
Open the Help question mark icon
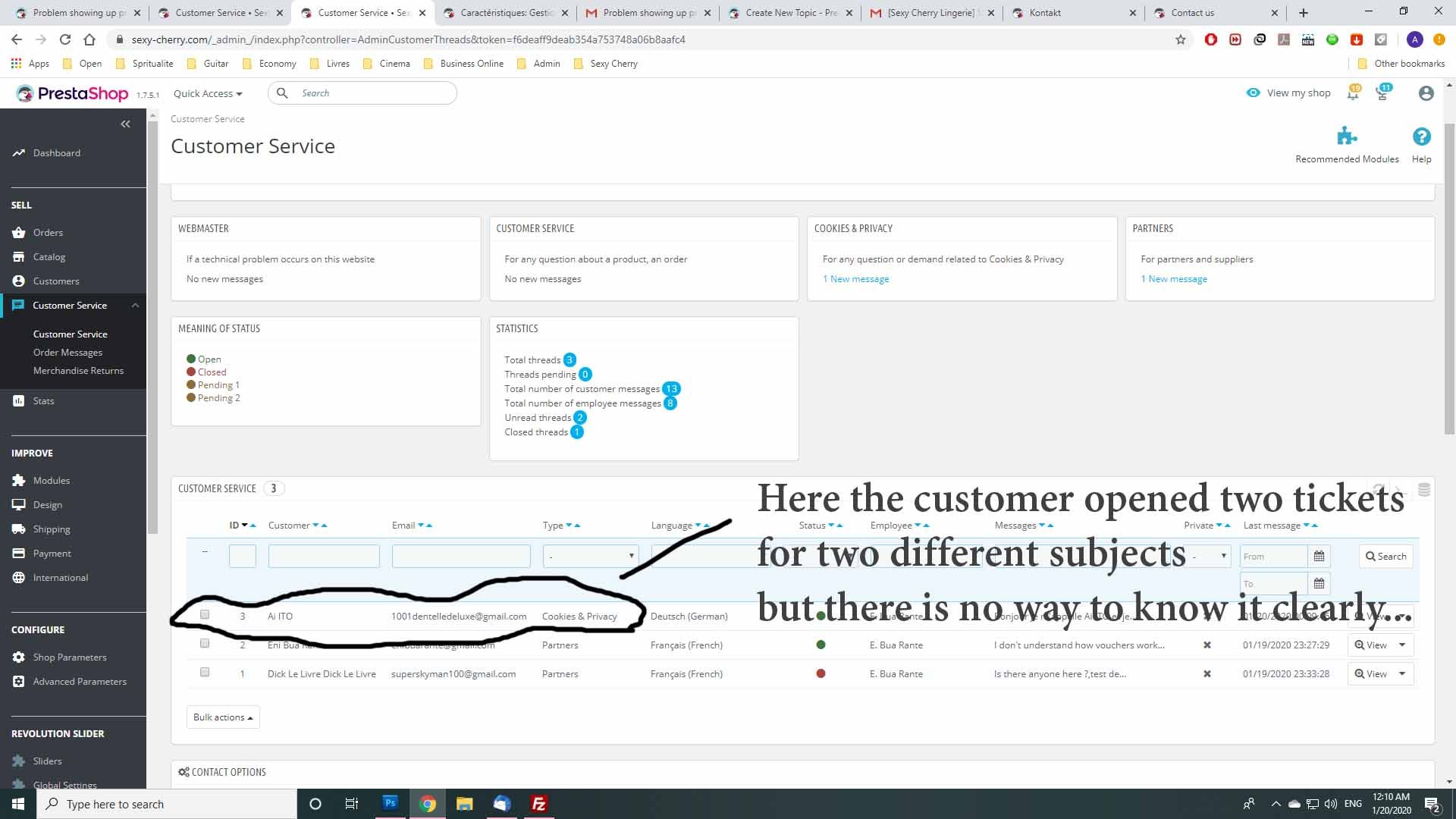1421,136
